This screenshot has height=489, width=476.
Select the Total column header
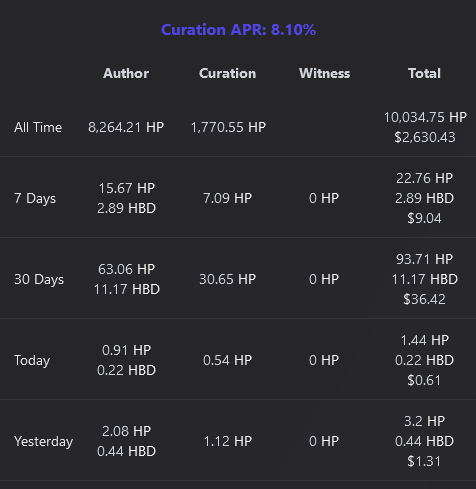pyautogui.click(x=424, y=73)
